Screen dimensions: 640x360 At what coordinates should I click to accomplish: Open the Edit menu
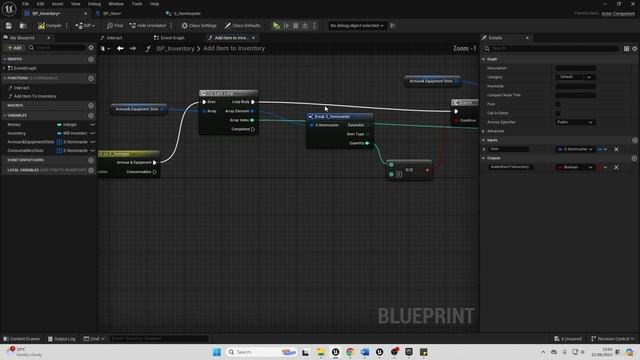click(x=40, y=4)
